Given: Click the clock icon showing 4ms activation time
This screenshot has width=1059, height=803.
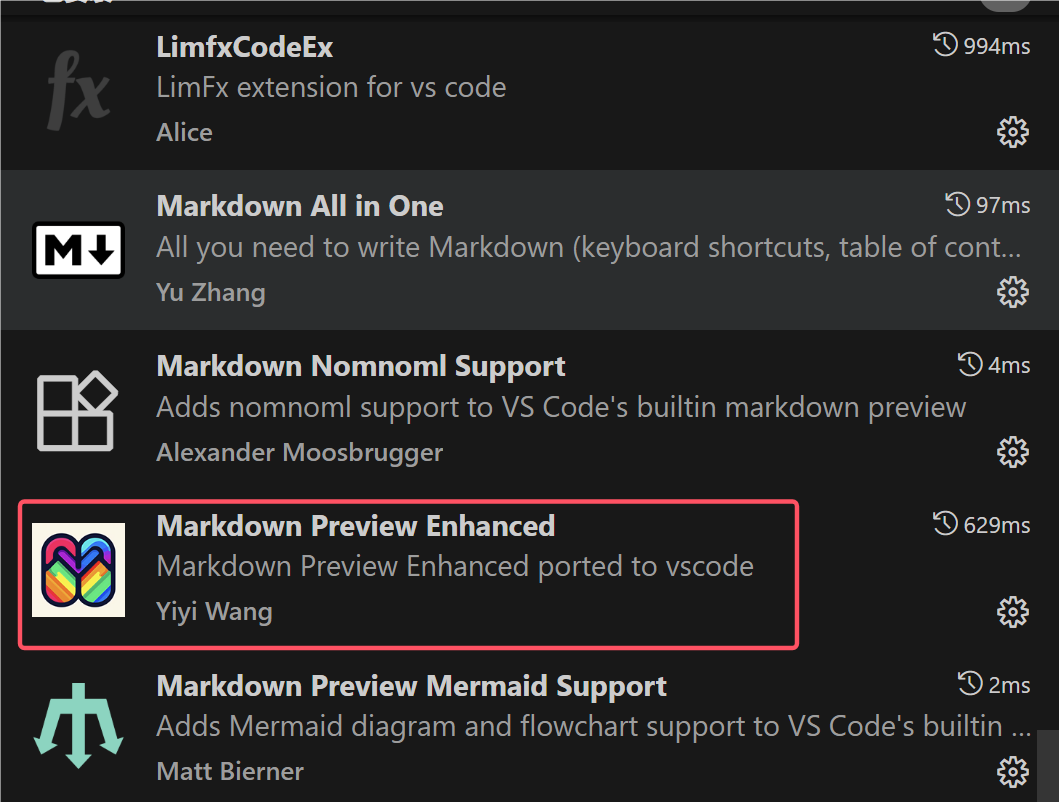Looking at the screenshot, I should pos(968,365).
